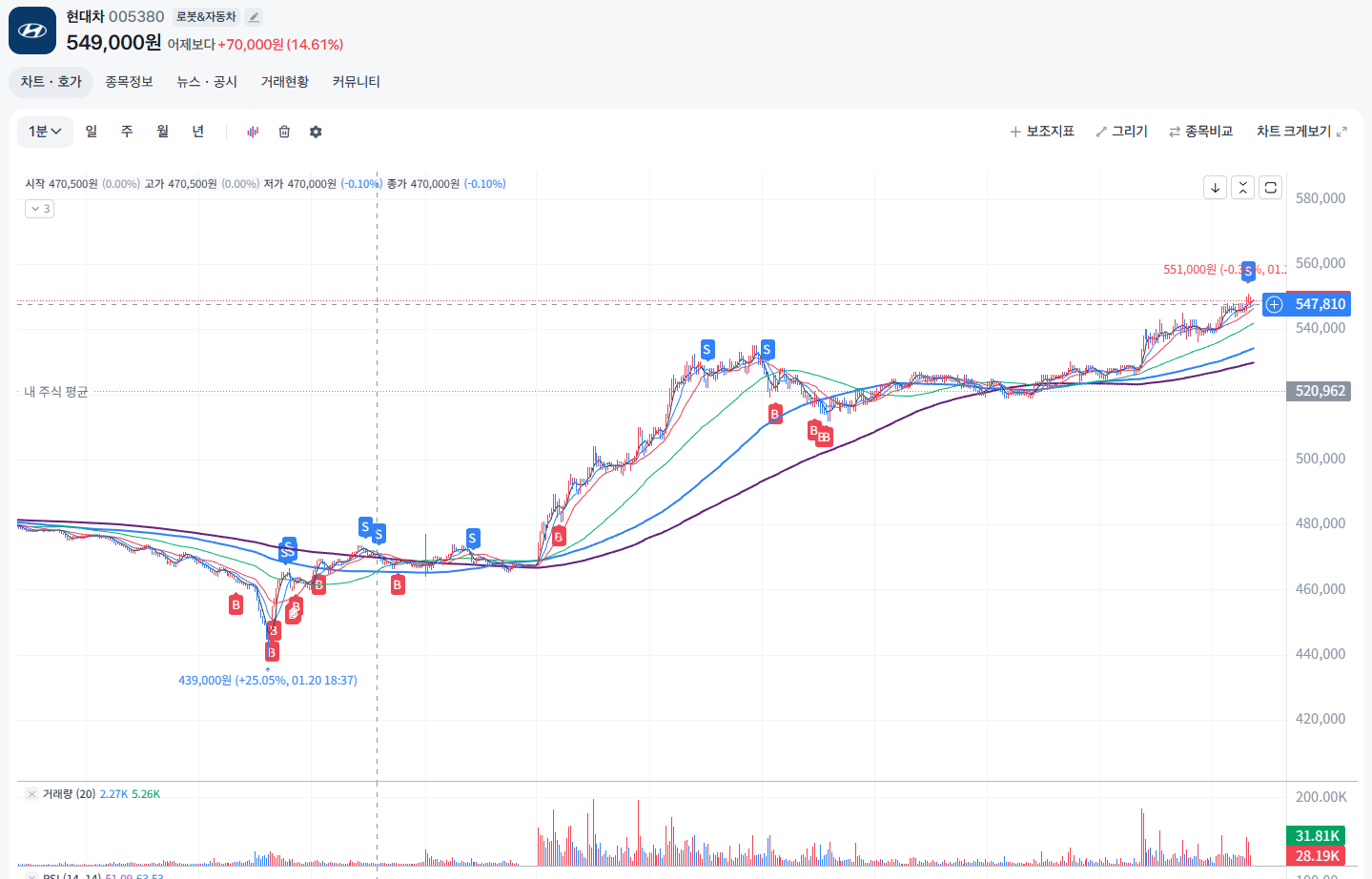Remove the 거래량 (20) indicator with its X
The height and width of the screenshot is (879, 1372).
31,794
